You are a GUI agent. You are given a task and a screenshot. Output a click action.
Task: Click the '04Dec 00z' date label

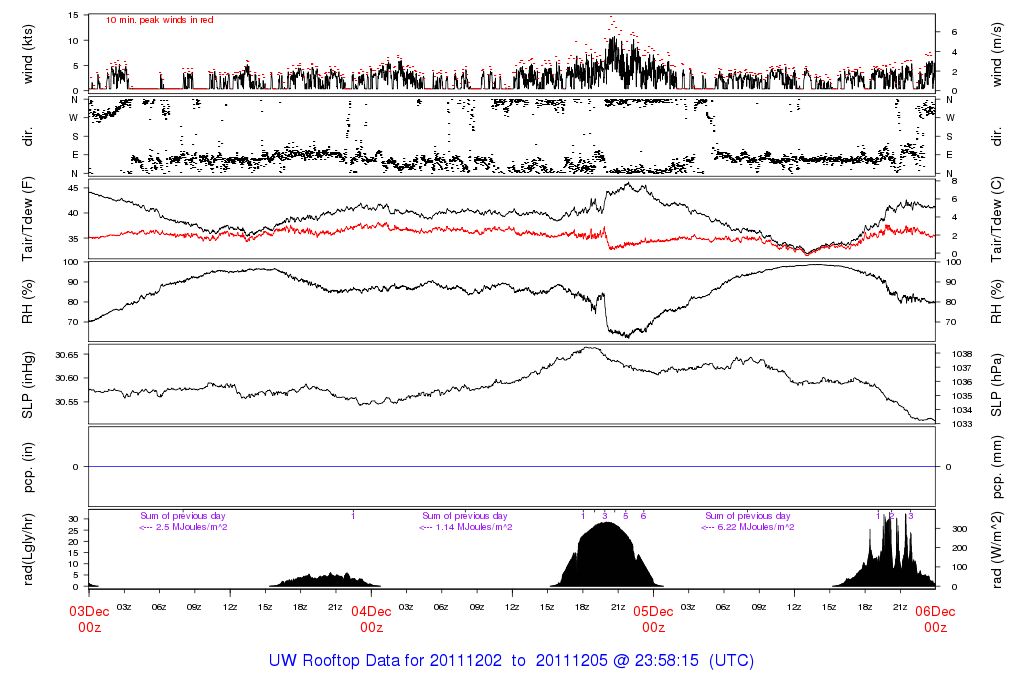372,619
